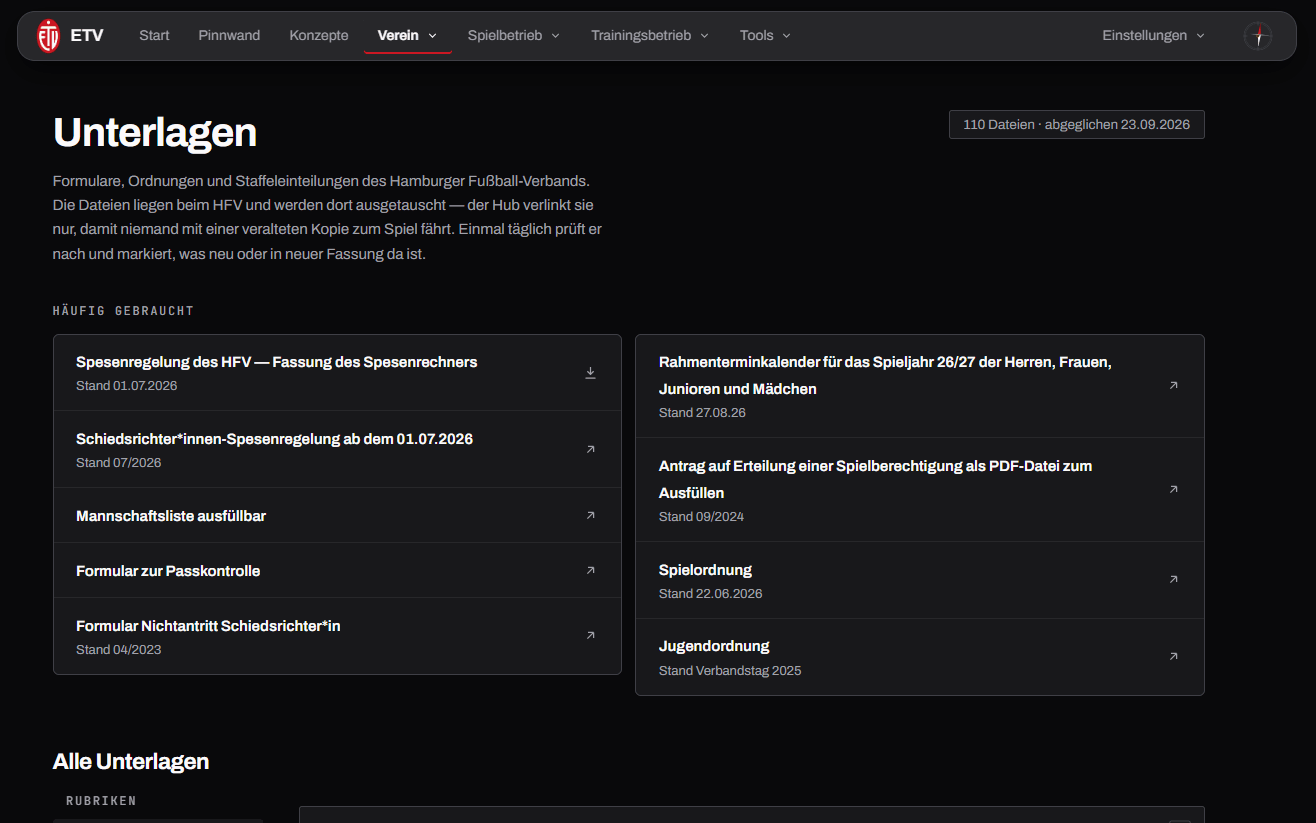Expand the Trainingsbetrieb menu

pos(650,36)
